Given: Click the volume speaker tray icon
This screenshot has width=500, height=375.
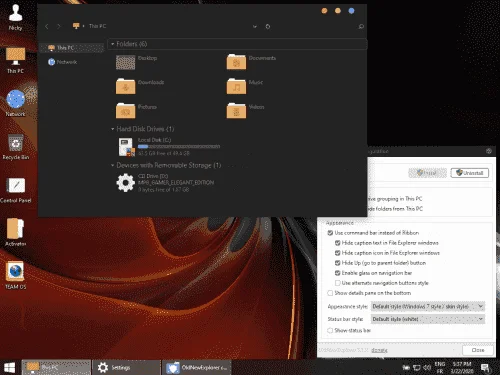Looking at the screenshot, I should [x=427, y=367].
